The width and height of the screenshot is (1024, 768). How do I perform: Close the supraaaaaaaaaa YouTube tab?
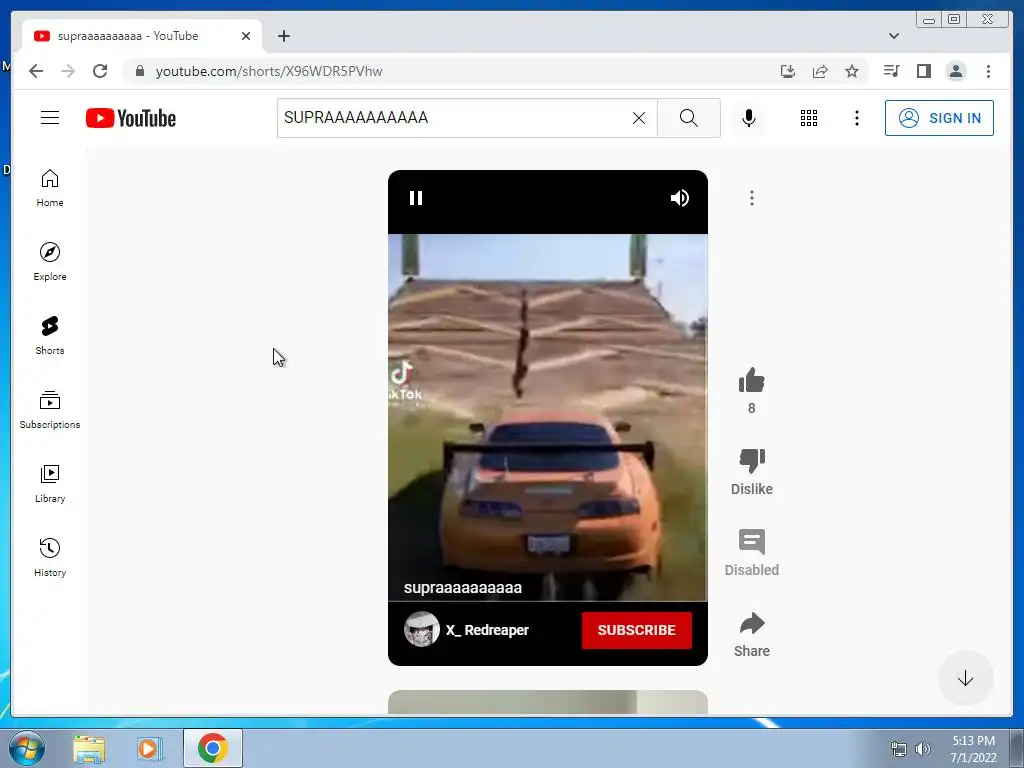pos(246,36)
